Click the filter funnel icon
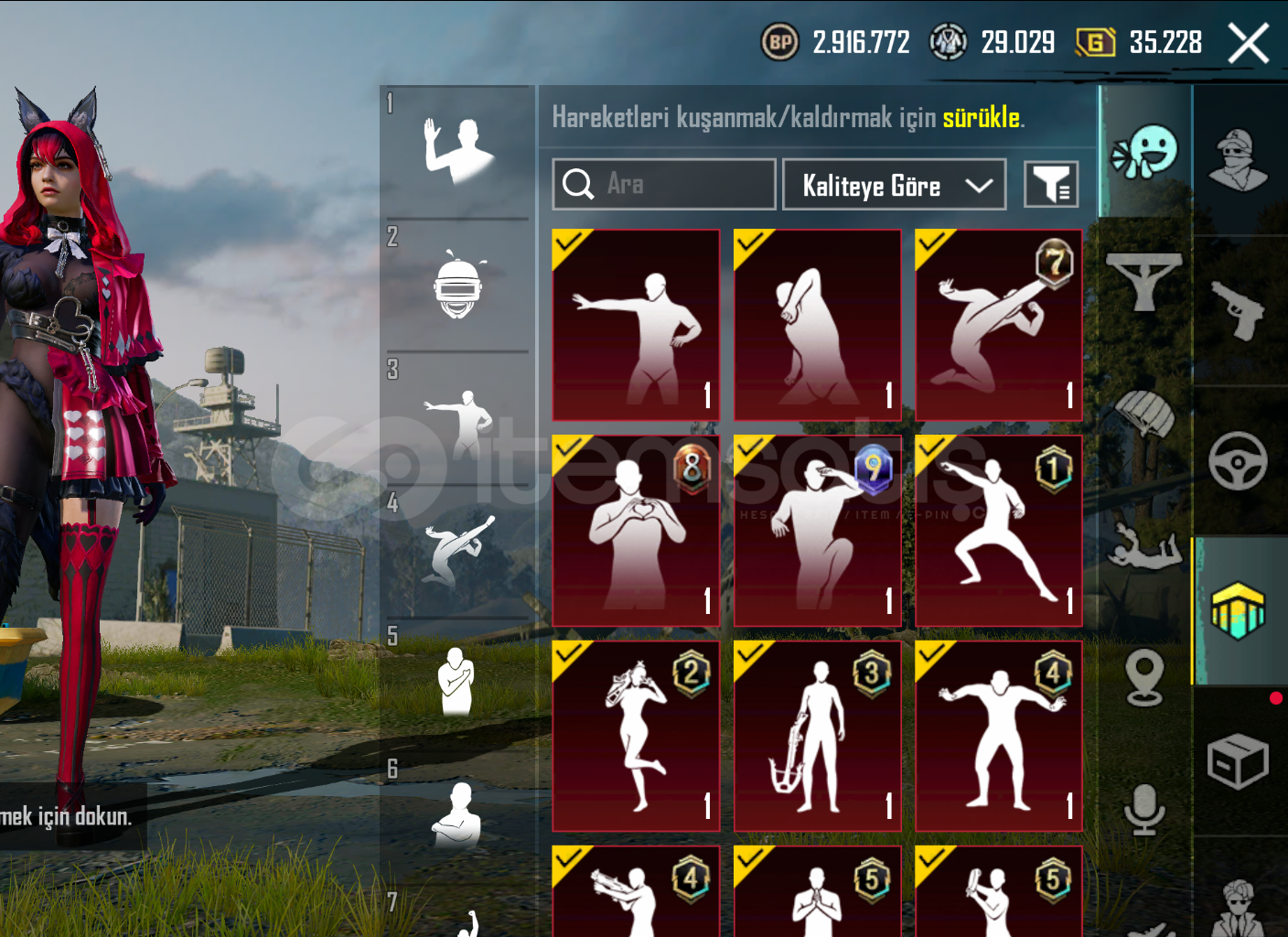The width and height of the screenshot is (1288, 937). 1051,185
